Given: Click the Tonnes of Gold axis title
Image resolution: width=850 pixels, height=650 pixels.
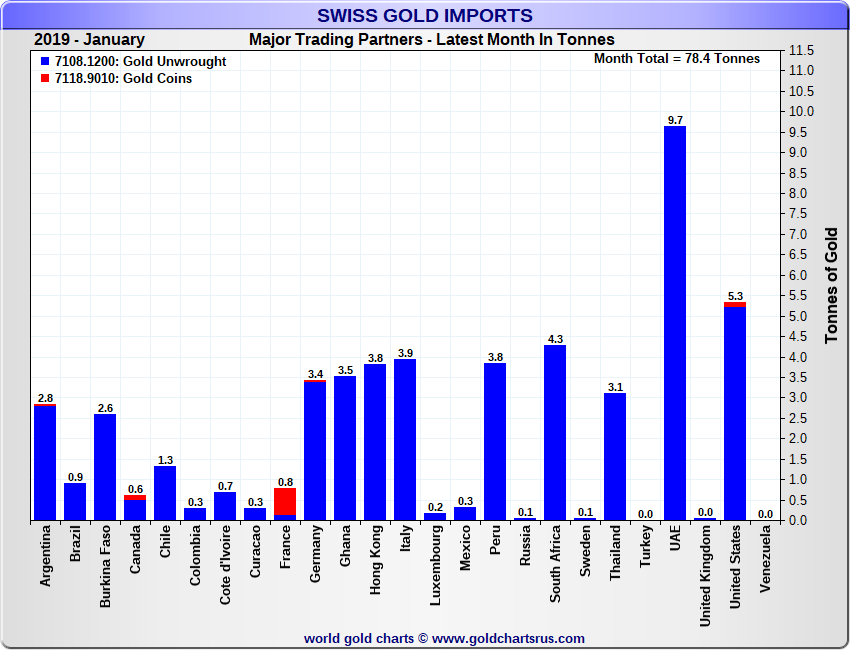Looking at the screenshot, I should point(831,285).
